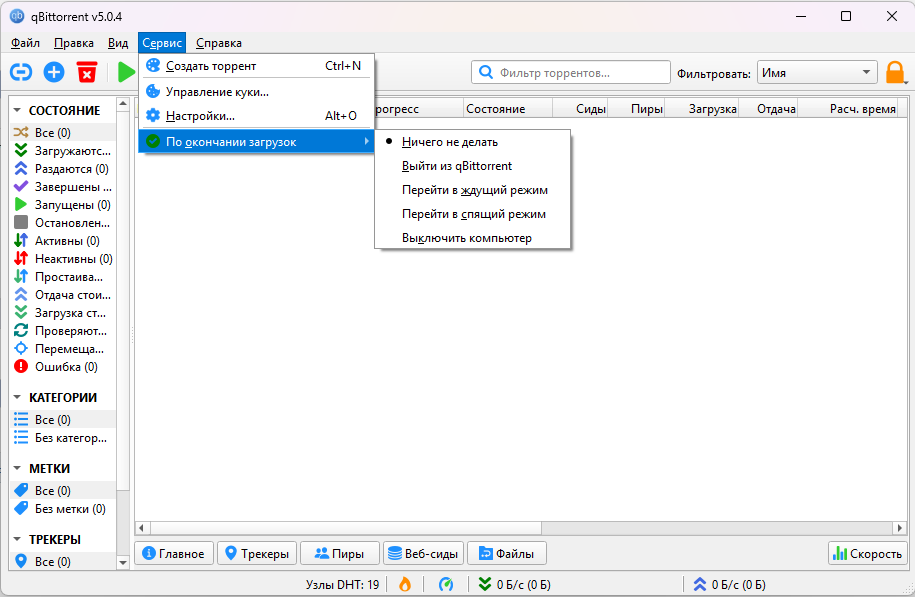The width and height of the screenshot is (915, 597).
Task: Choose Перейти в ждущий режим option
Action: point(472,190)
